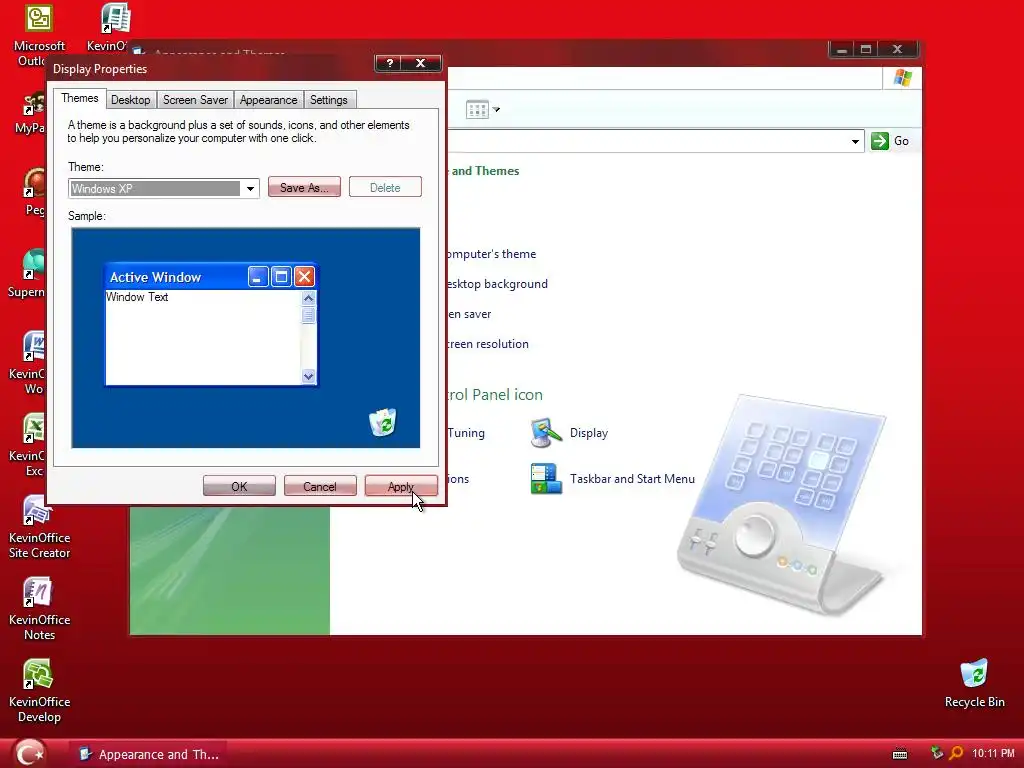The image size is (1024, 768).
Task: Click the computer's theme link
Action: [x=492, y=254]
